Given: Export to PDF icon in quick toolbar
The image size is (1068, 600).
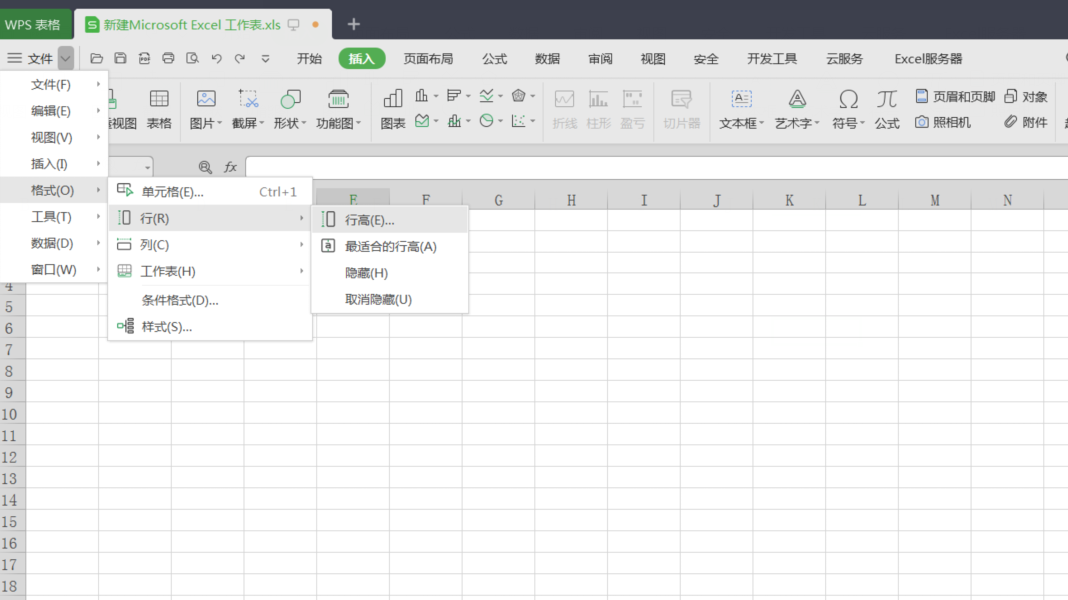Looking at the screenshot, I should coord(144,59).
